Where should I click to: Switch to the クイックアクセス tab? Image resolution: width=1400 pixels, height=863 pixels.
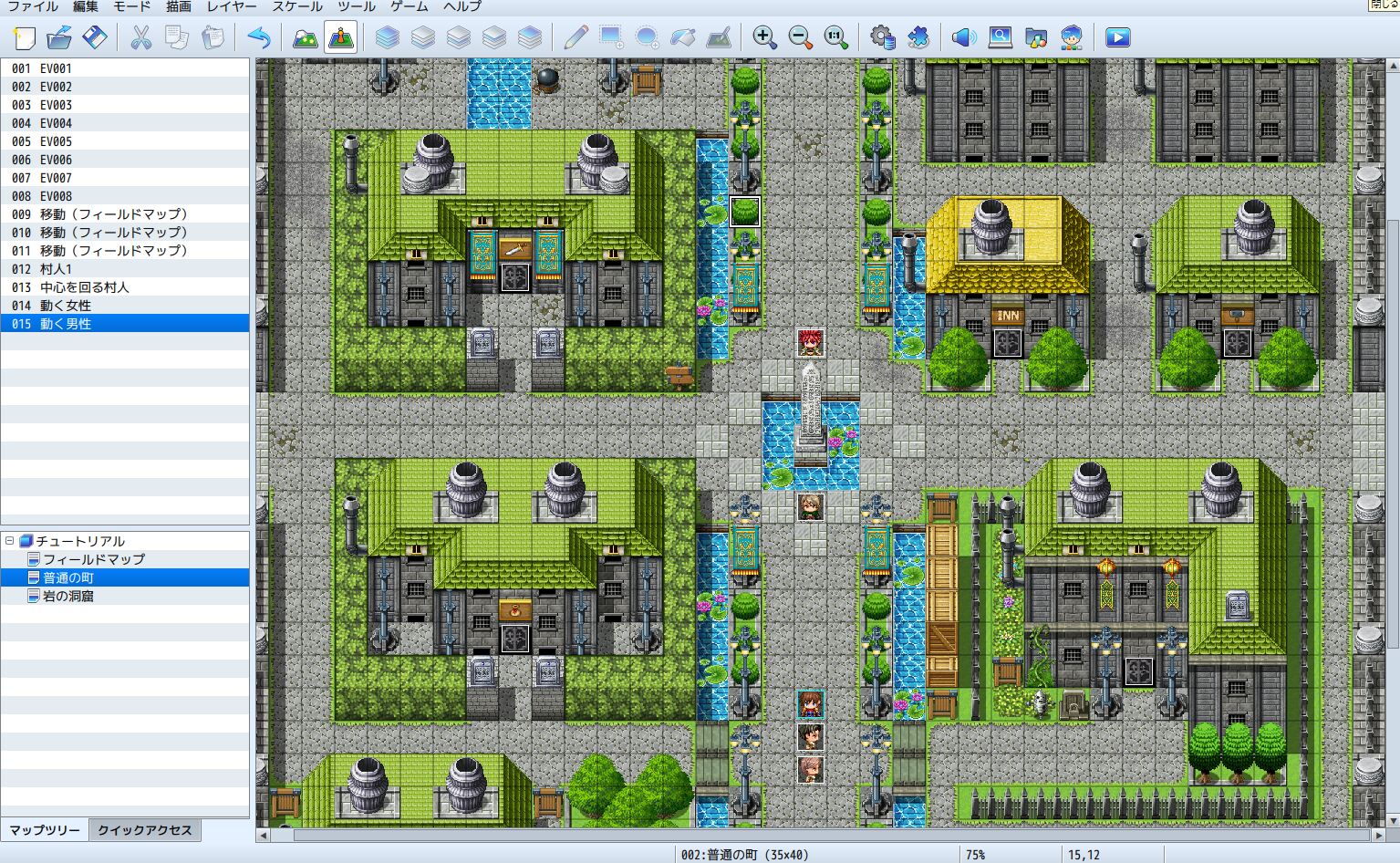point(145,830)
